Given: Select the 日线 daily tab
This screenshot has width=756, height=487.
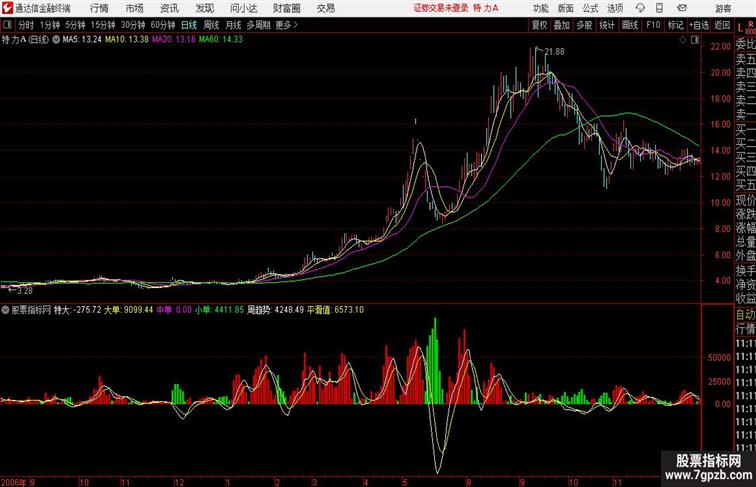Looking at the screenshot, I should pyautogui.click(x=189, y=25).
